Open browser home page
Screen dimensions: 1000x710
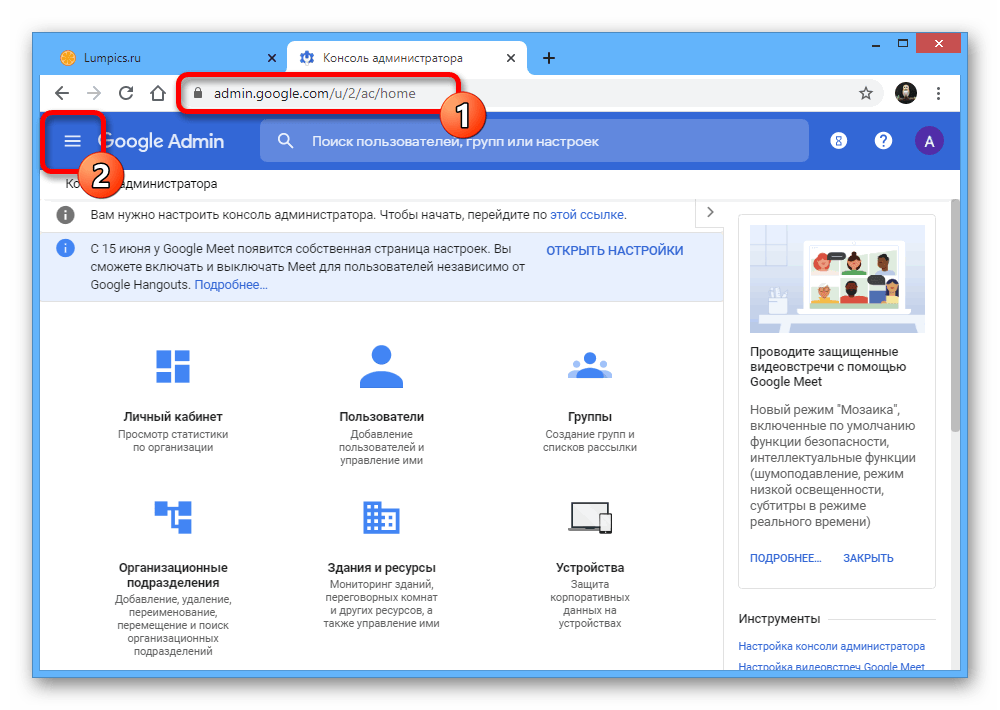158,93
